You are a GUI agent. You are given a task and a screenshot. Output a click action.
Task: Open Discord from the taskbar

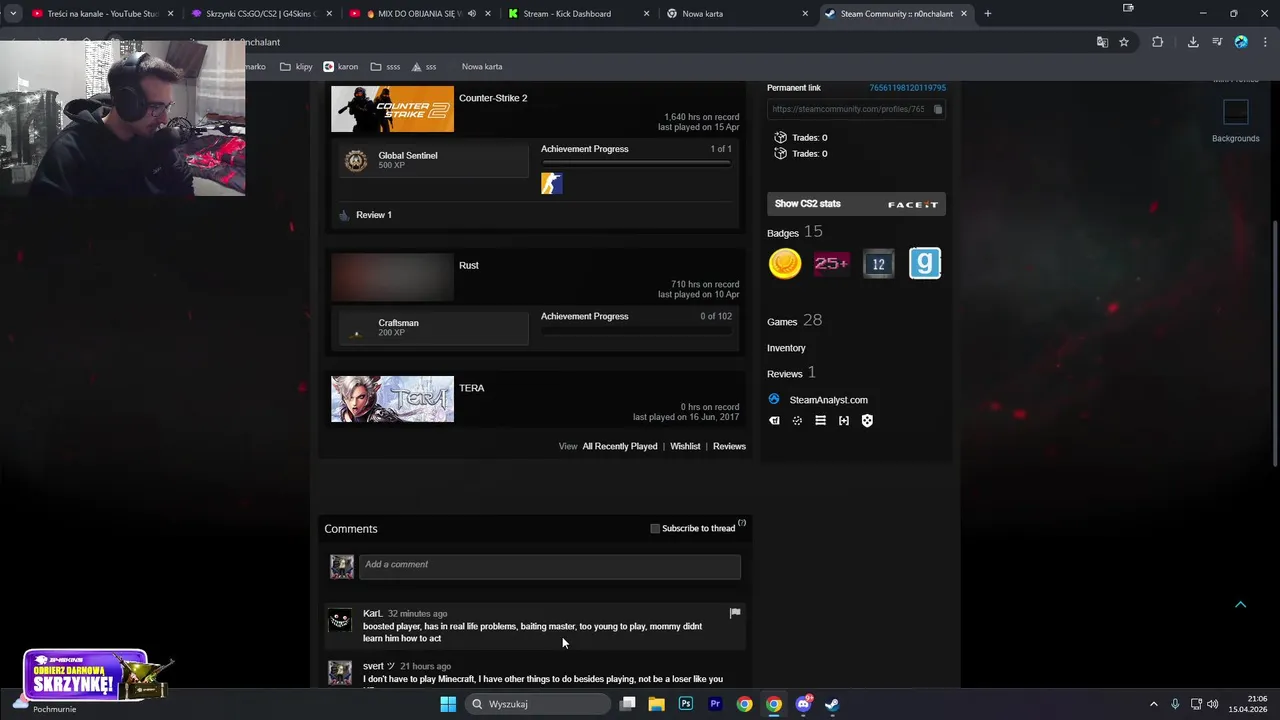pyautogui.click(x=803, y=704)
